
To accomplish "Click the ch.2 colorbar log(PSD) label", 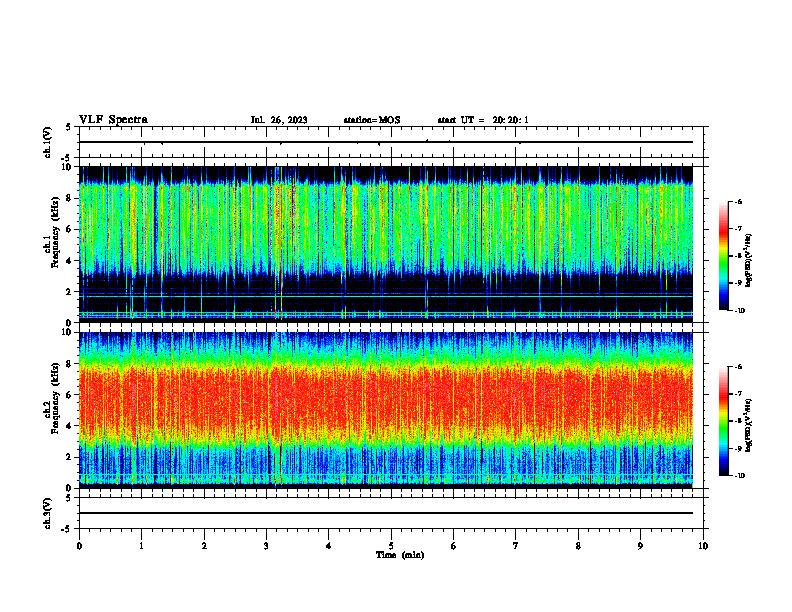I will tap(749, 426).
